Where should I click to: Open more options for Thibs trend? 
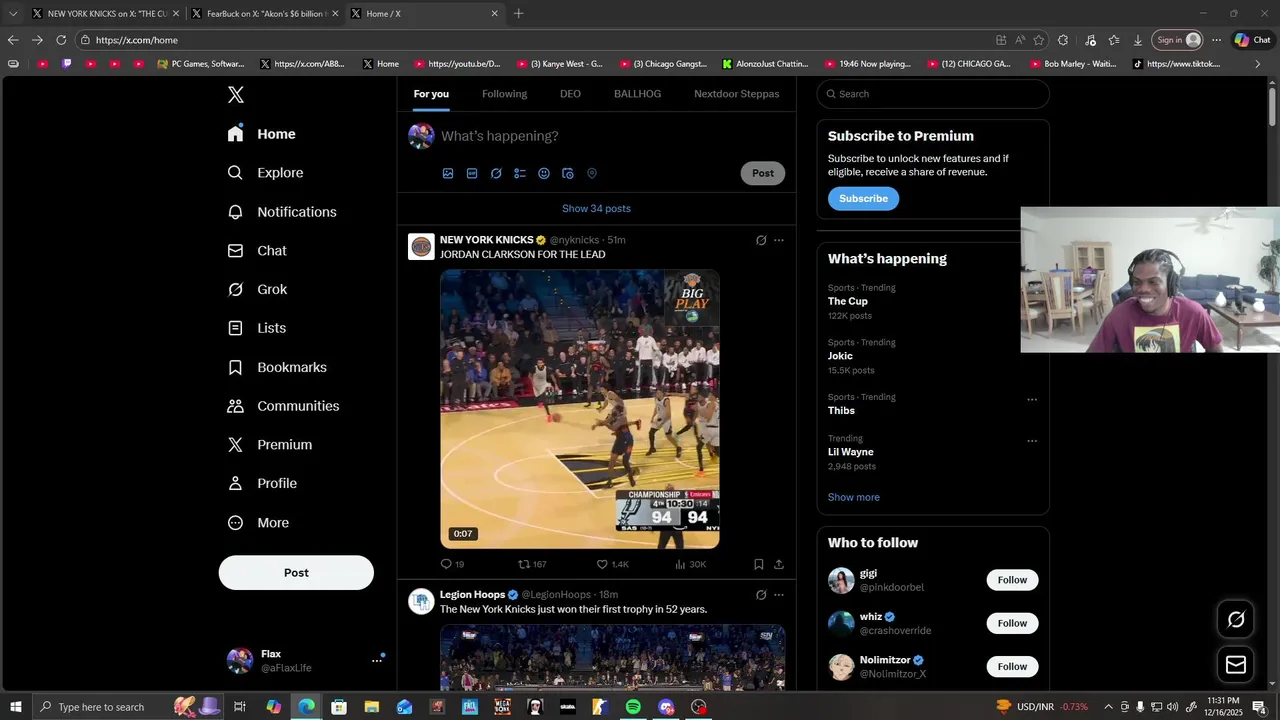1032,400
